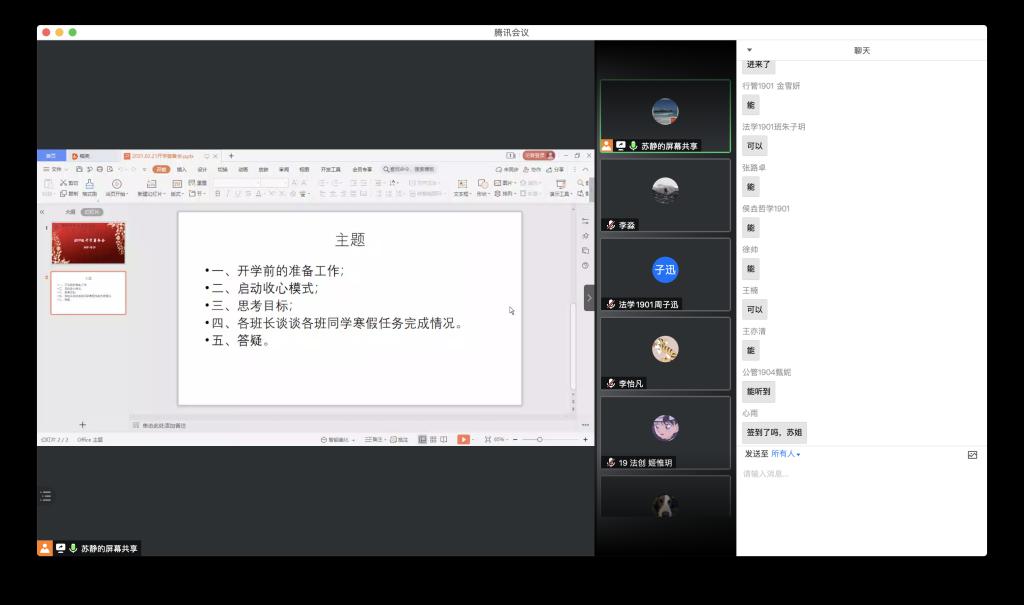Toggle Bold formatting in WPS ribbon

click(x=217, y=193)
